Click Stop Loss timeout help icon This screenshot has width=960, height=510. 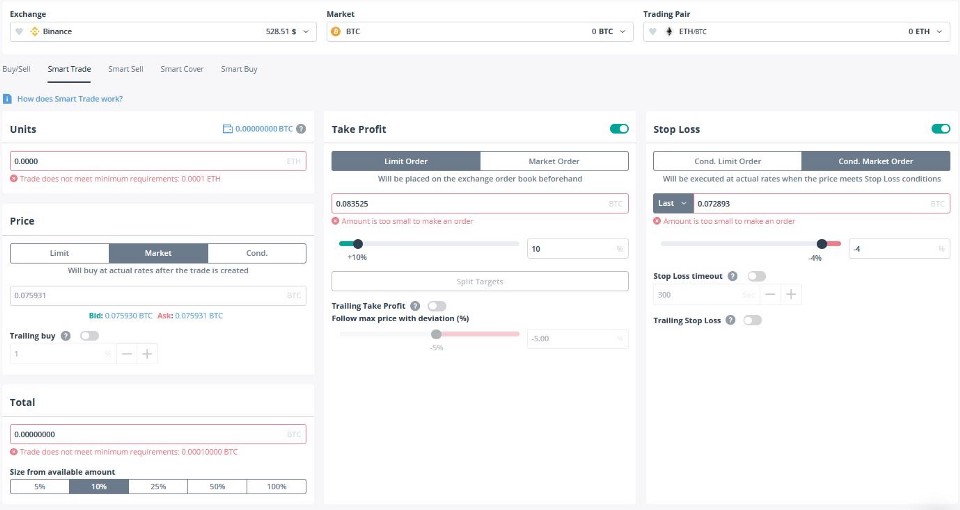point(732,276)
